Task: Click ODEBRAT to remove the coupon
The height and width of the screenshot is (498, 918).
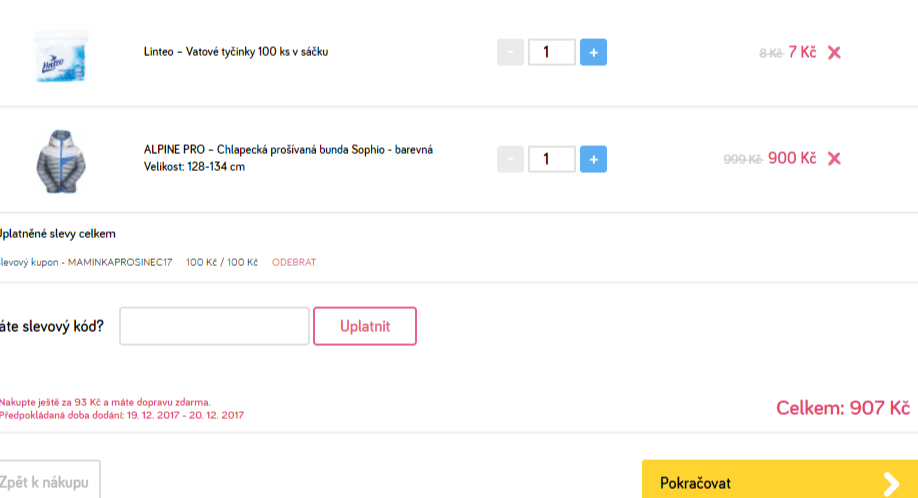Action: [x=294, y=262]
